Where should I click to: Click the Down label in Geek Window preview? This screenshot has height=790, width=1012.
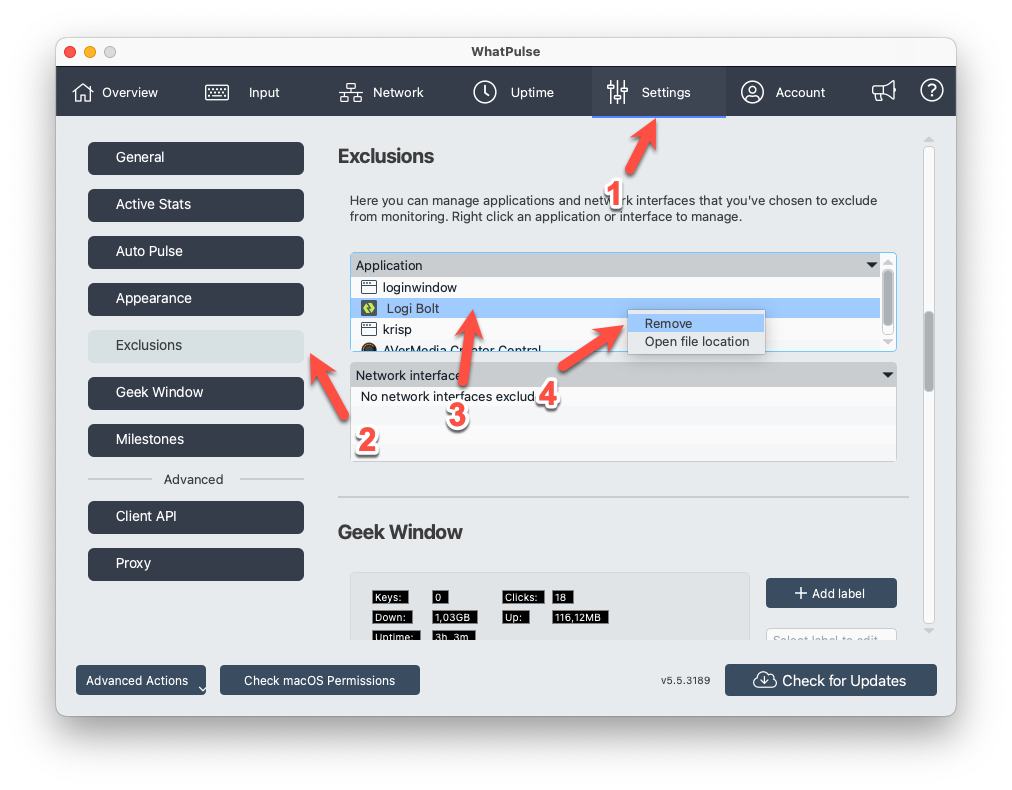tap(392, 617)
